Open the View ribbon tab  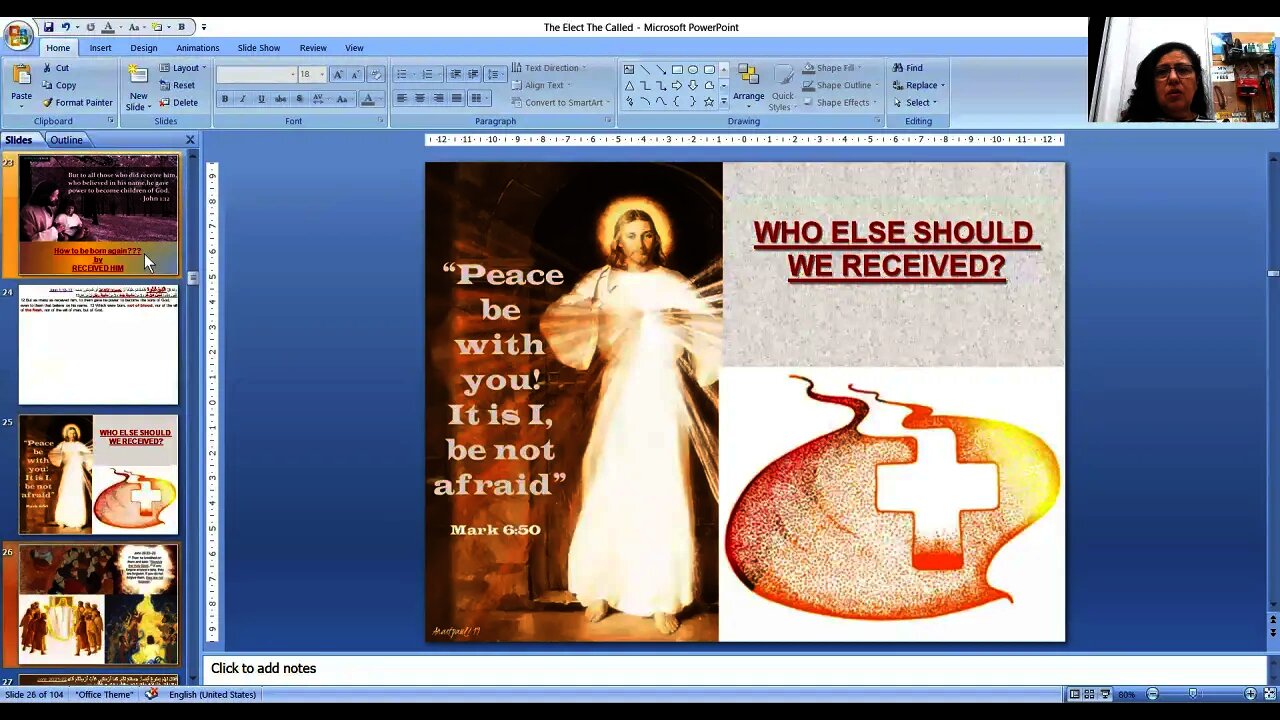(354, 48)
